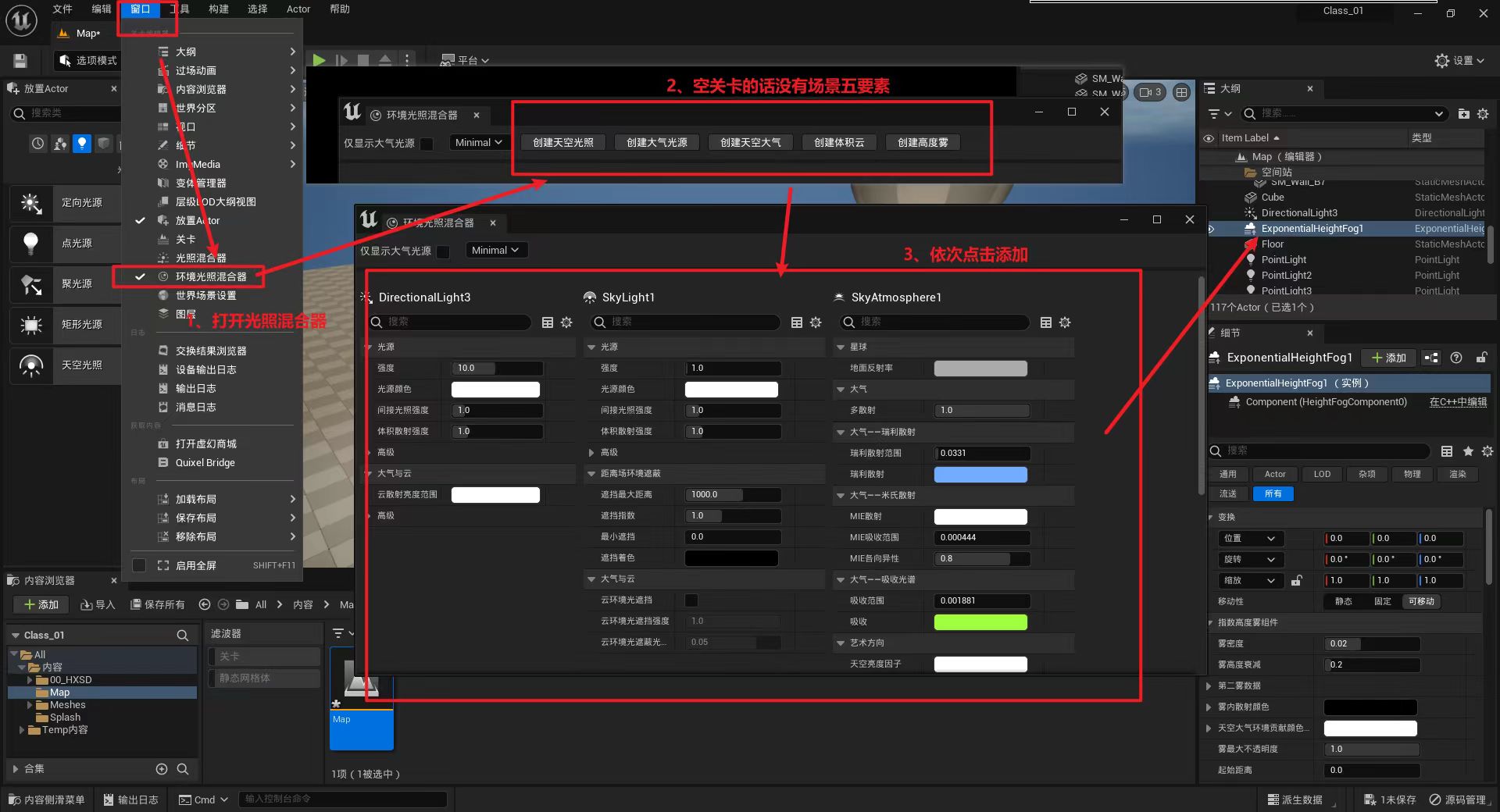
Task: Set mobility to 固定
Action: point(1383,601)
